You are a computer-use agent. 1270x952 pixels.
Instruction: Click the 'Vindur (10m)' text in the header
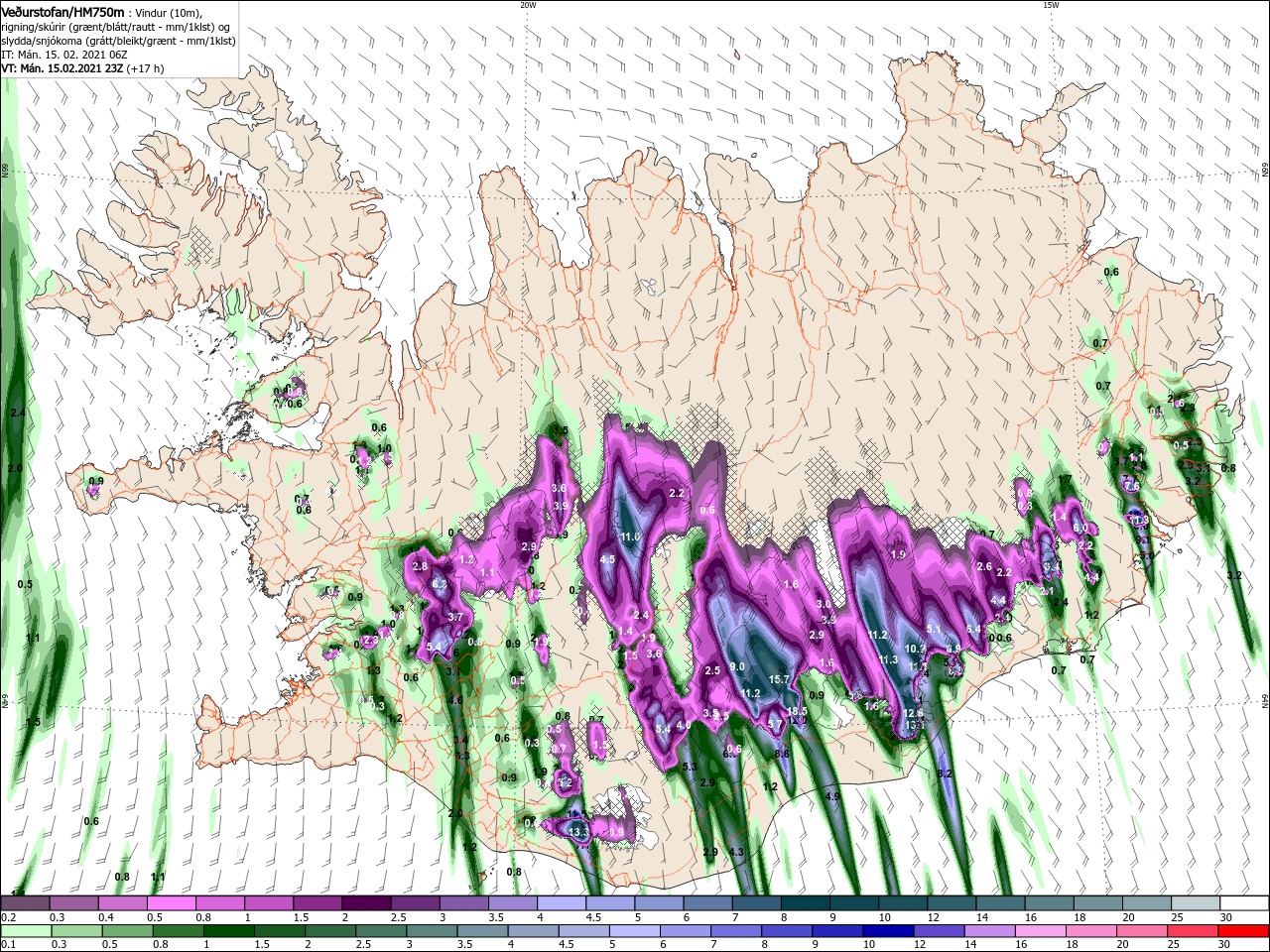click(168, 12)
